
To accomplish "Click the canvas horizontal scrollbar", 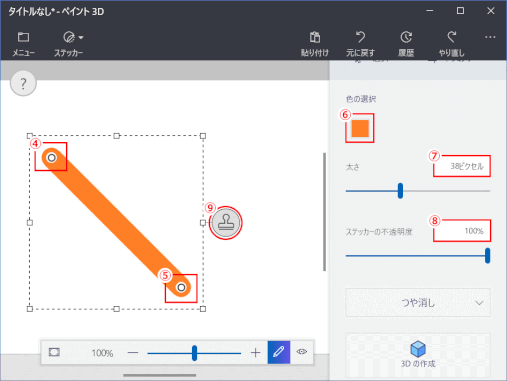I will pyautogui.click(x=159, y=375).
